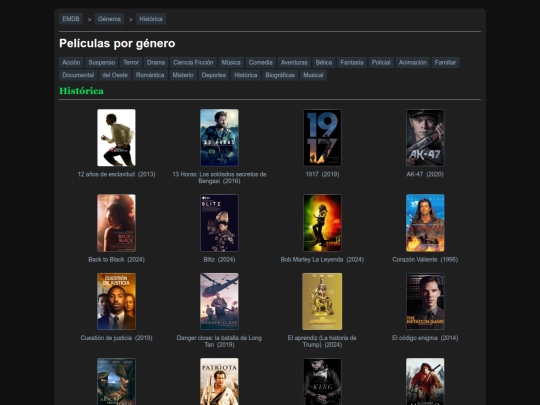Select the Aventuras genre tag
Viewport: 540px width, 405px height.
(294, 62)
